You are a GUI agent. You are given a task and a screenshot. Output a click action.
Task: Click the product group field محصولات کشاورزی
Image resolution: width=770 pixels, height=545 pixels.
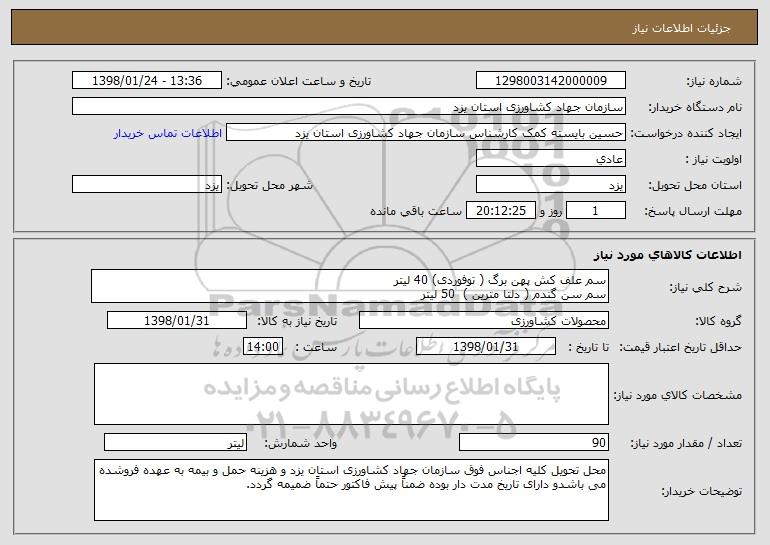coord(484,321)
